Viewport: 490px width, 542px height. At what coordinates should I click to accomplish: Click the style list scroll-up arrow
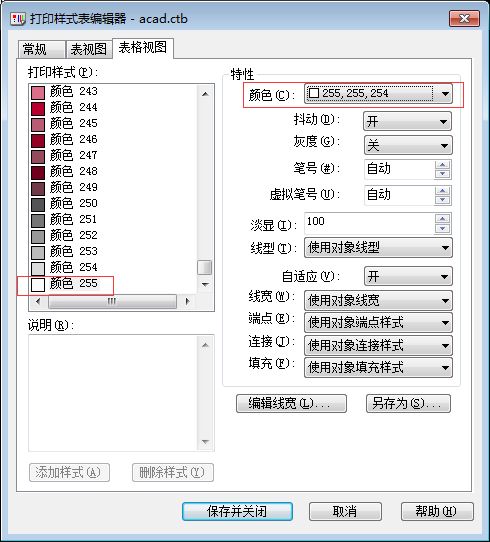(x=205, y=94)
